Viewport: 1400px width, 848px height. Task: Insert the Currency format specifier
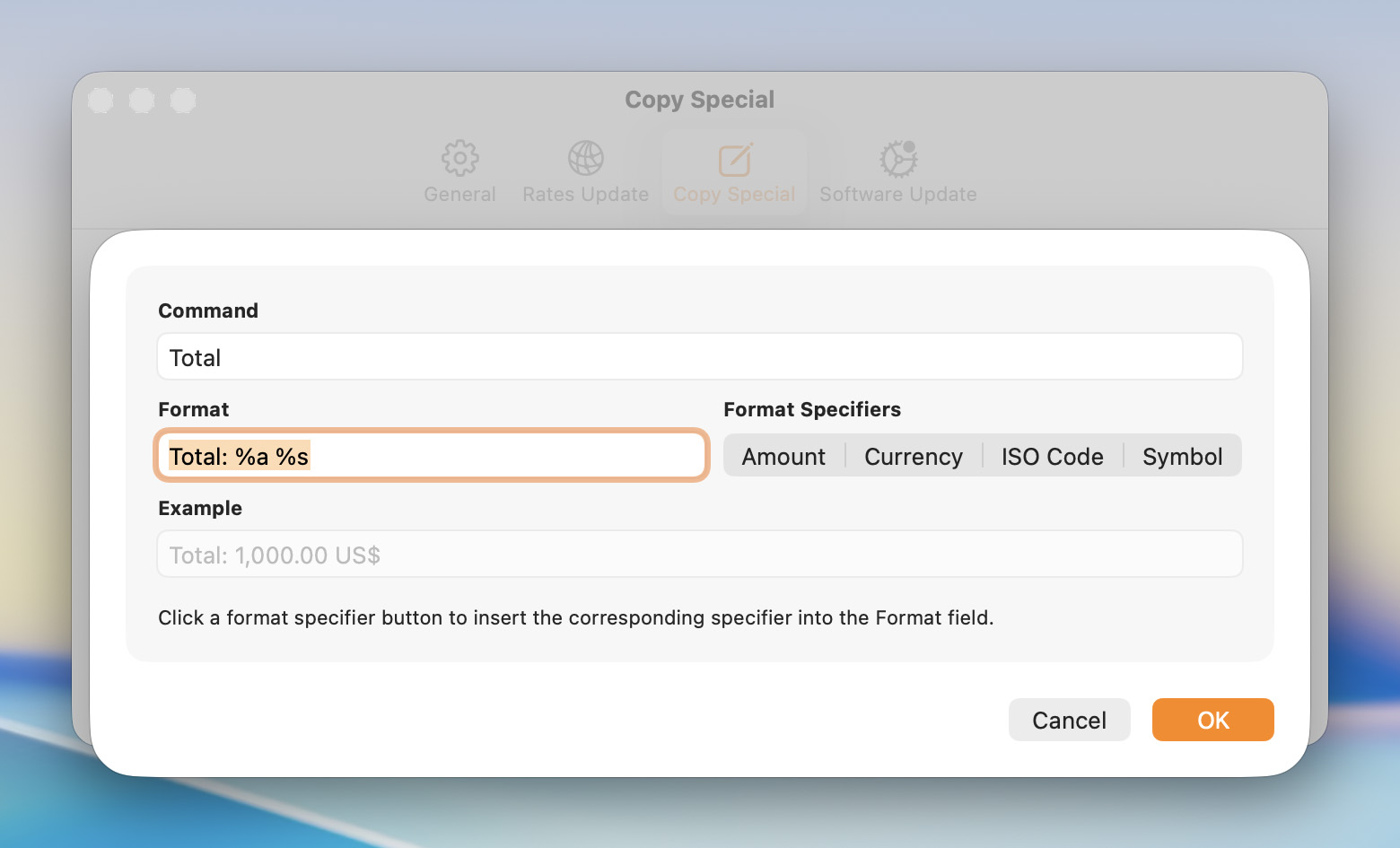coord(913,456)
